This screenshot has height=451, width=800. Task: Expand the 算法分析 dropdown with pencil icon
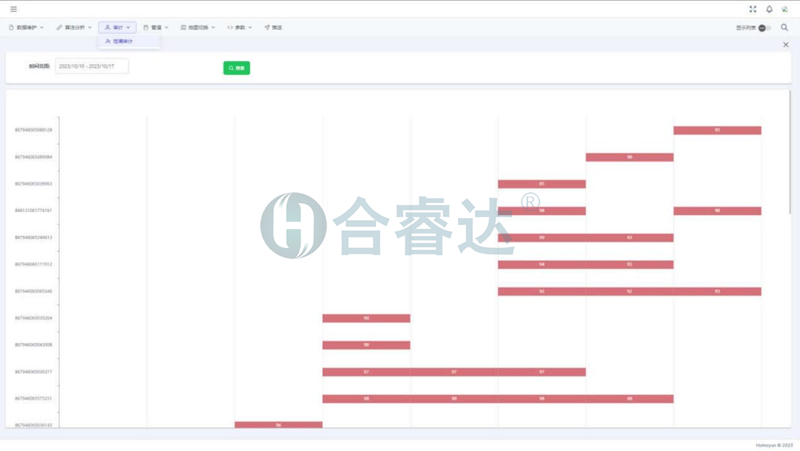point(74,28)
